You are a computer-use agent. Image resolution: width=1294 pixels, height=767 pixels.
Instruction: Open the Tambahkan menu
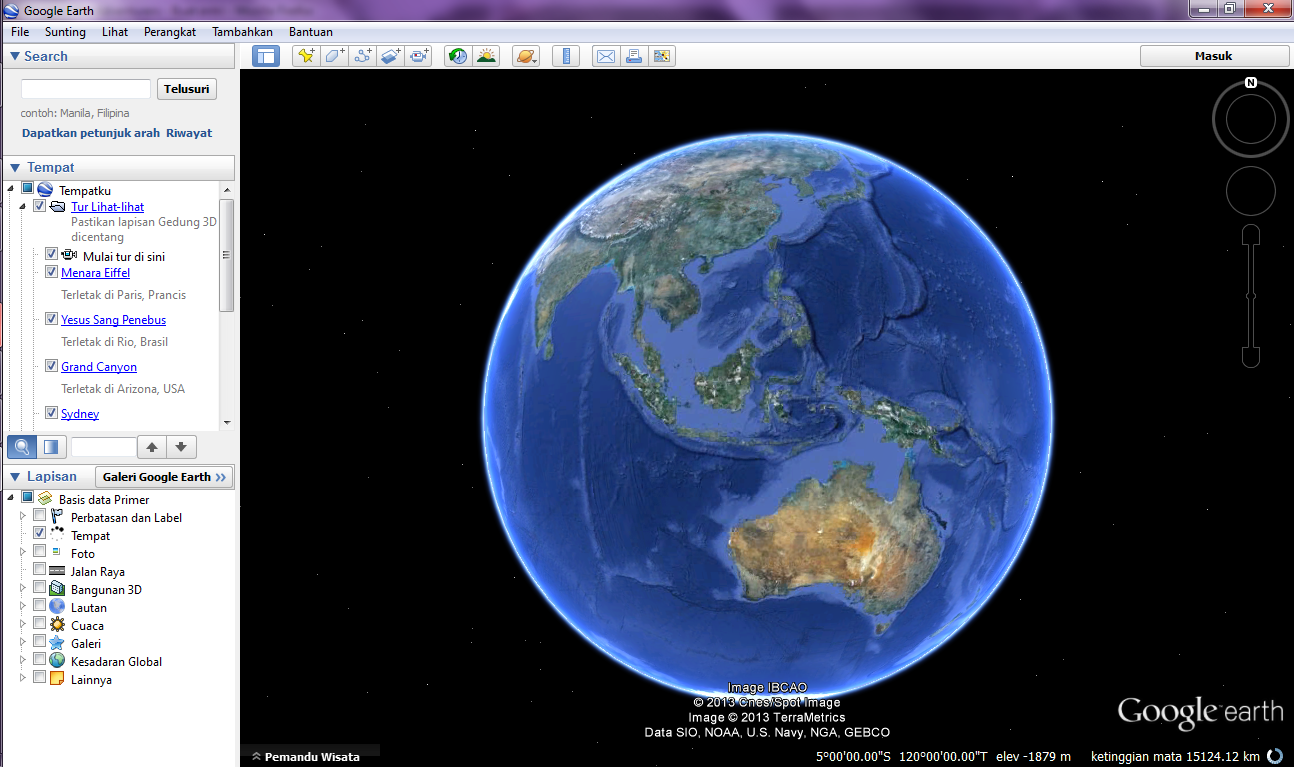[x=242, y=32]
